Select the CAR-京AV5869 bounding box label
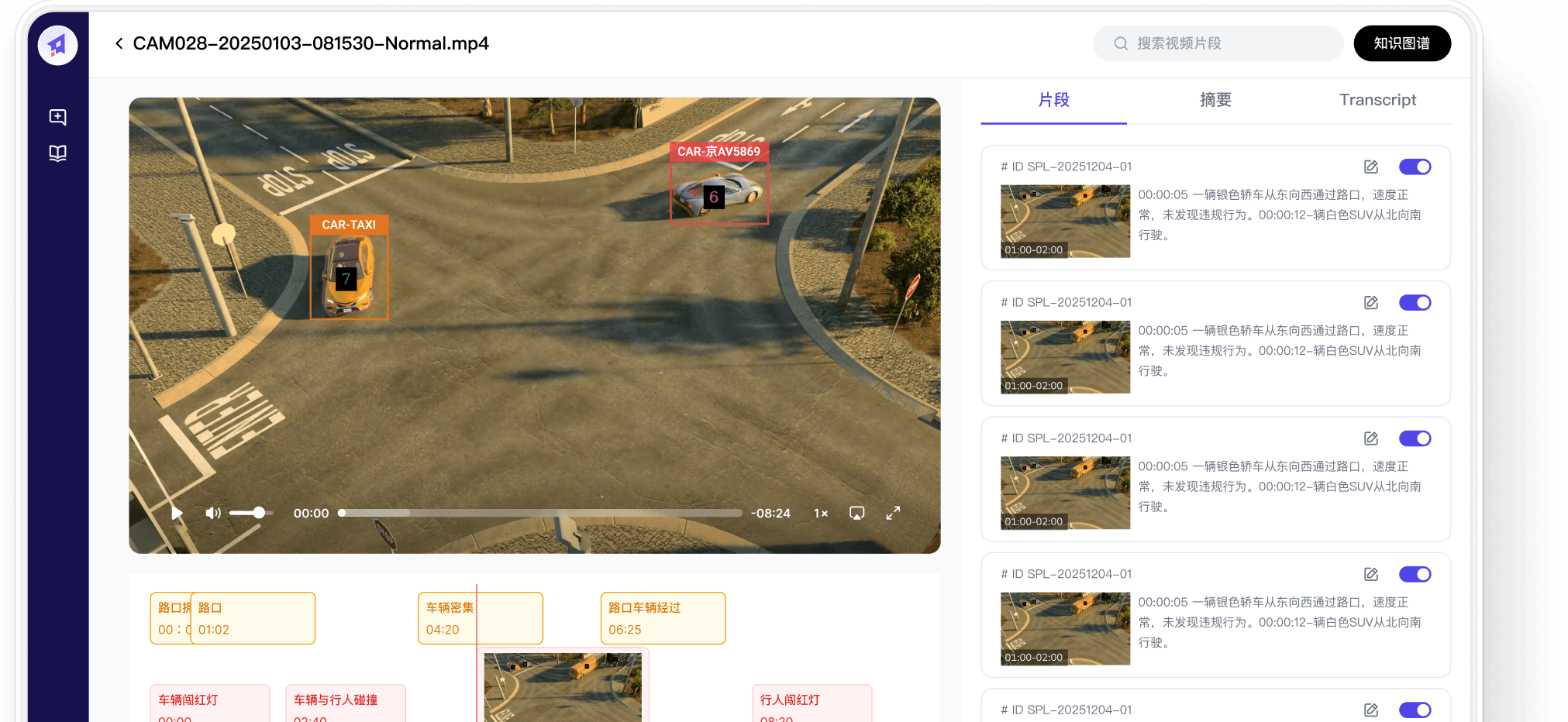 pyautogui.click(x=719, y=152)
